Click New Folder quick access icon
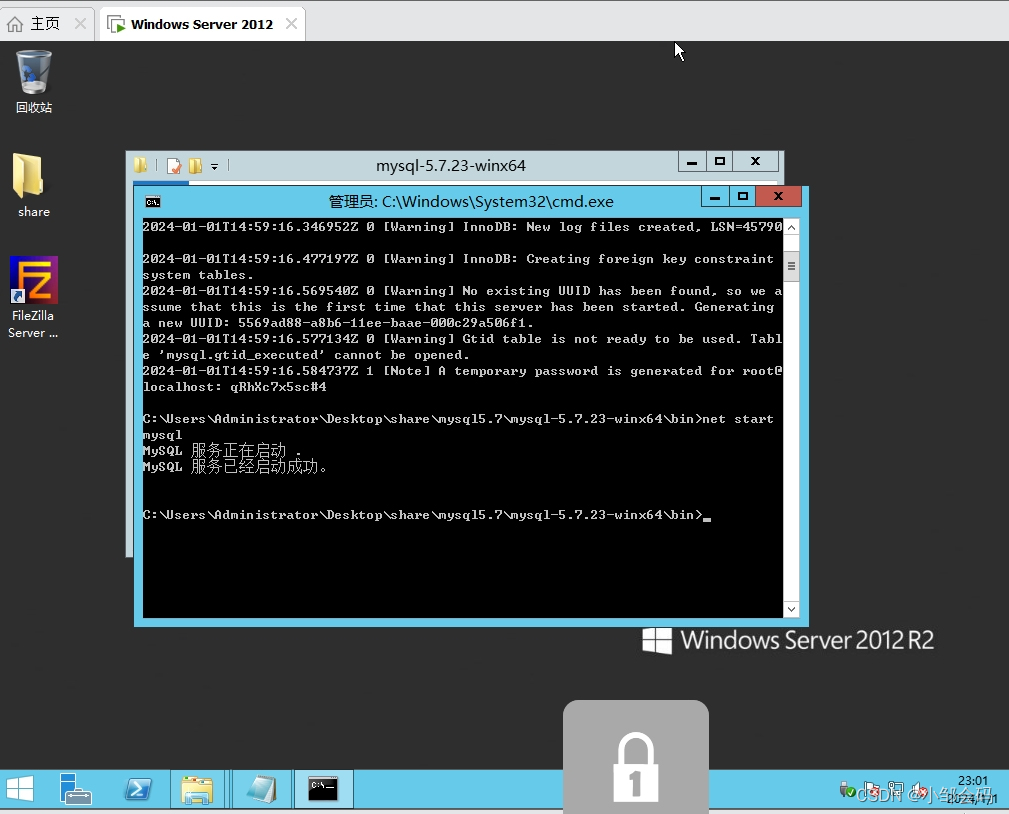This screenshot has width=1009, height=814. click(x=196, y=166)
